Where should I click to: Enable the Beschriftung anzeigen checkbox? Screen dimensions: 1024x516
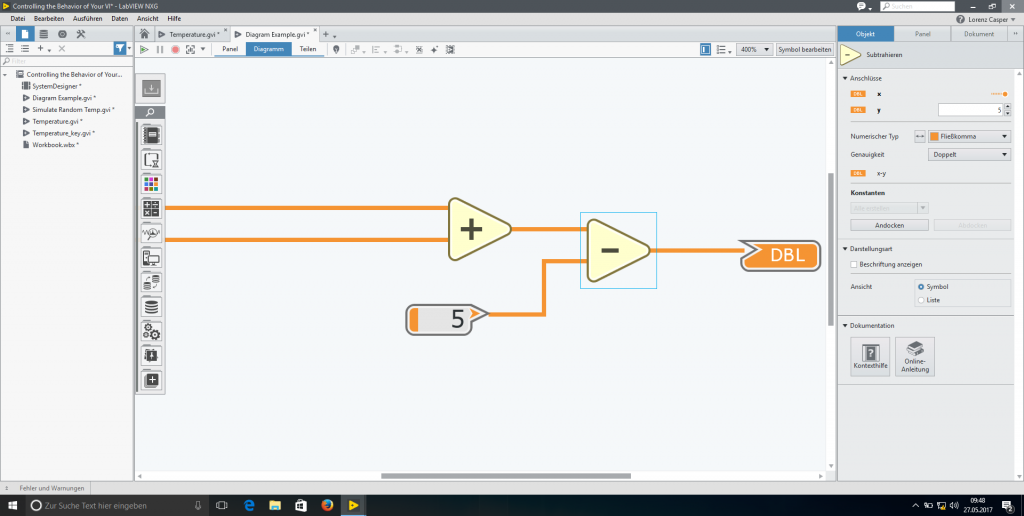coord(853,264)
